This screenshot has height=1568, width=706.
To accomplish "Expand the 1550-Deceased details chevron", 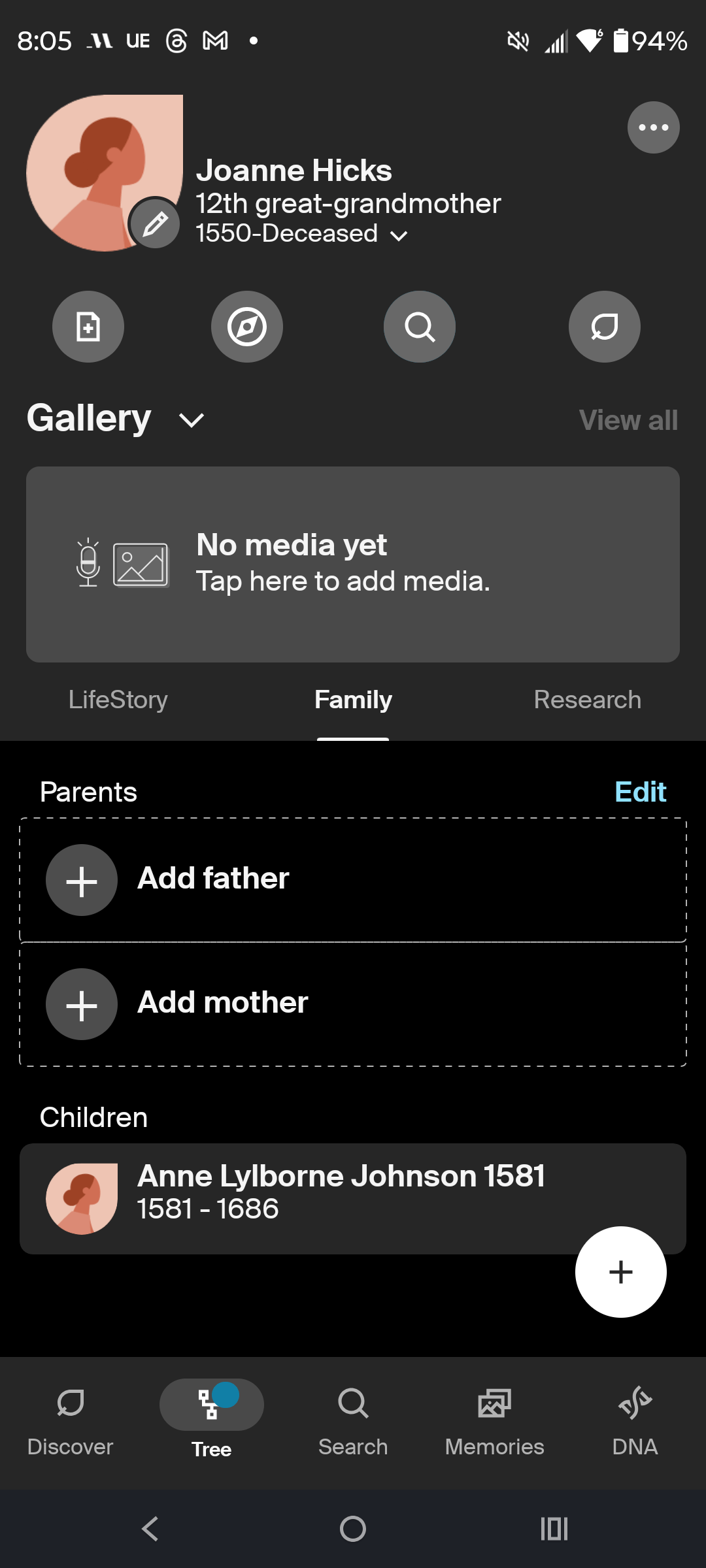I will click(399, 235).
